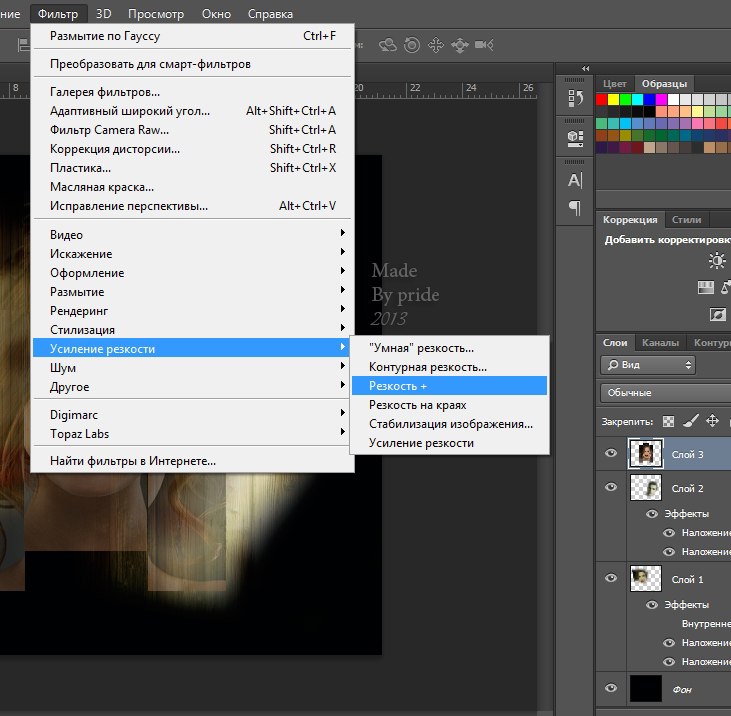Select the Слой 1 layer thumbnail
This screenshot has width=731, height=716.
pyautogui.click(x=646, y=579)
